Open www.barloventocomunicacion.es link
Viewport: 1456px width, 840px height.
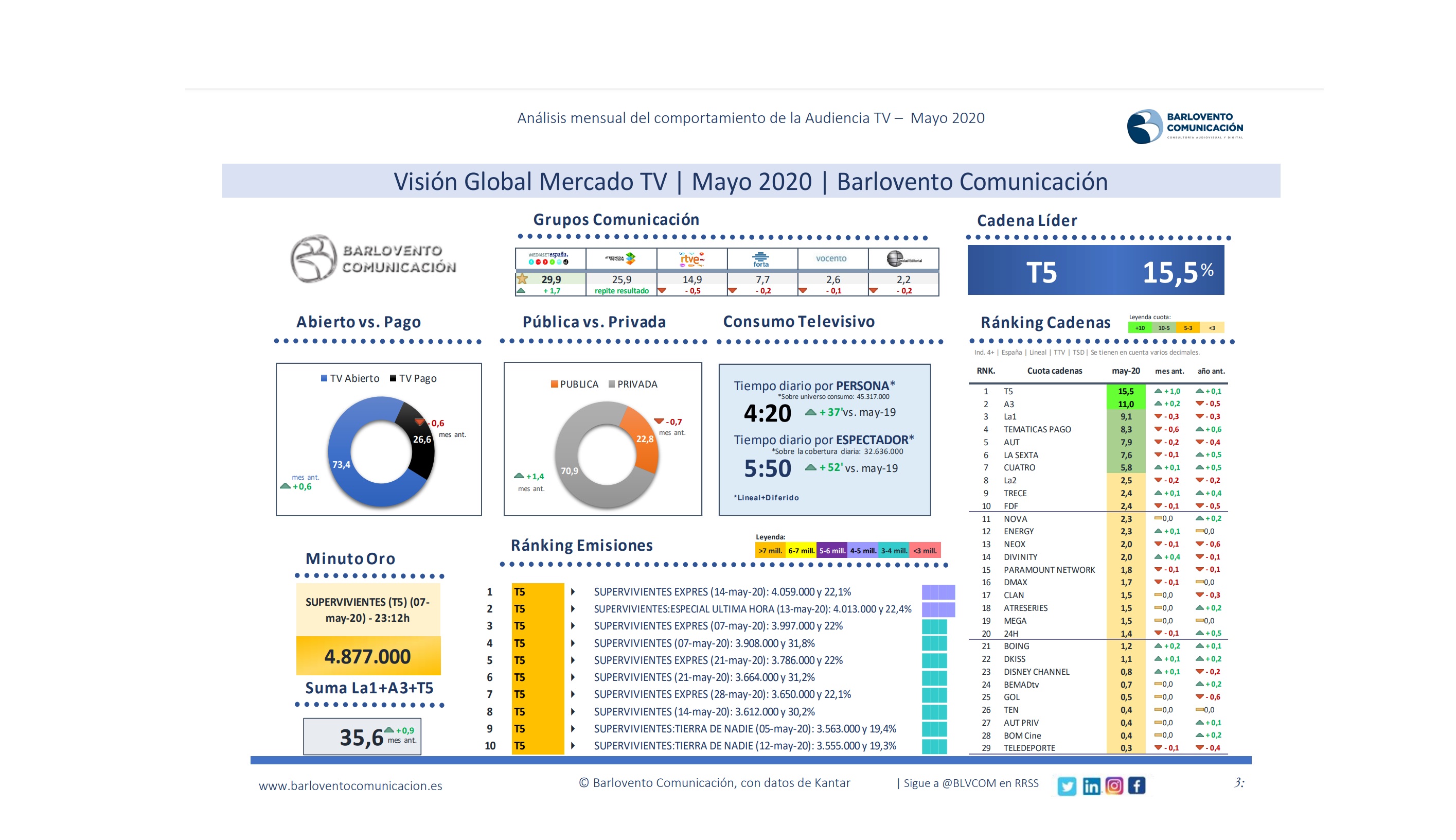point(350,786)
